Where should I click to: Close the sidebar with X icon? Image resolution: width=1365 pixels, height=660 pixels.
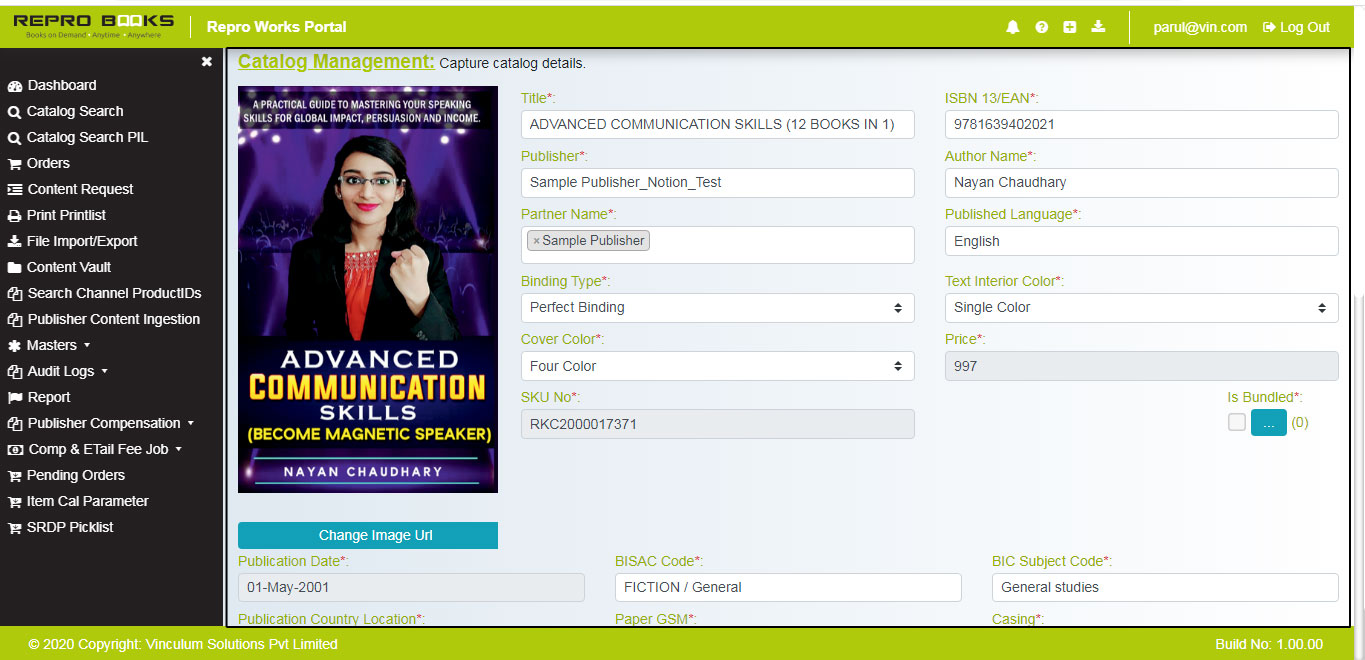(x=206, y=62)
